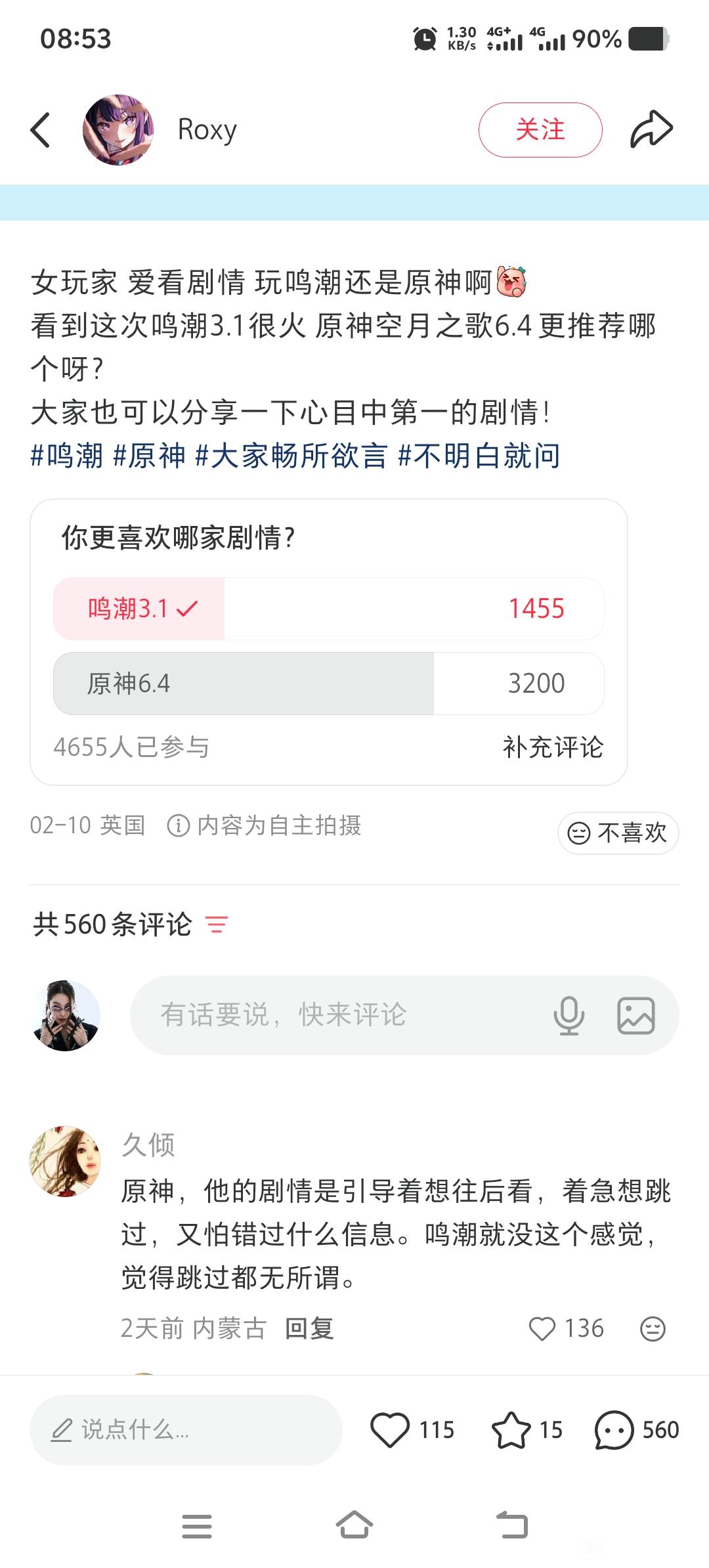709x1568 pixels.
Task: Tap the microphone icon in comment box
Action: coord(569,1015)
